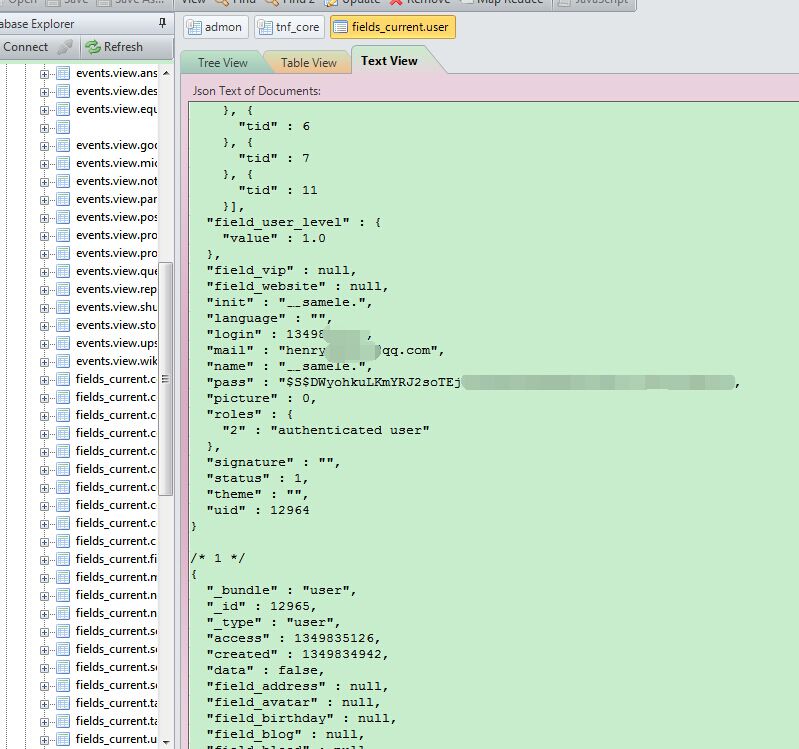The height and width of the screenshot is (749, 799).
Task: Expand the fields_current.fi node
Action: pyautogui.click(x=44, y=560)
